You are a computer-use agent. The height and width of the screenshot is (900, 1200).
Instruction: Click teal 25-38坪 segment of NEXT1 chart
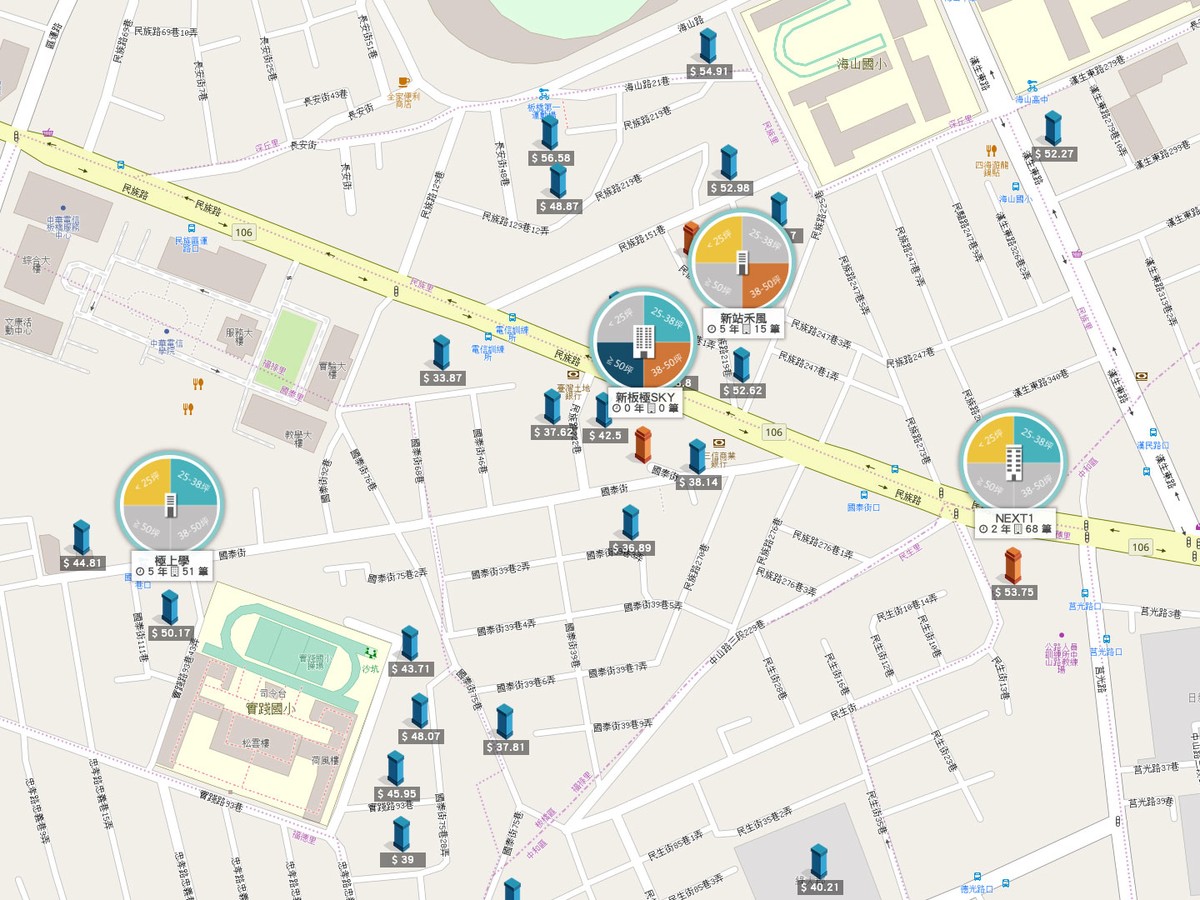click(x=1037, y=438)
